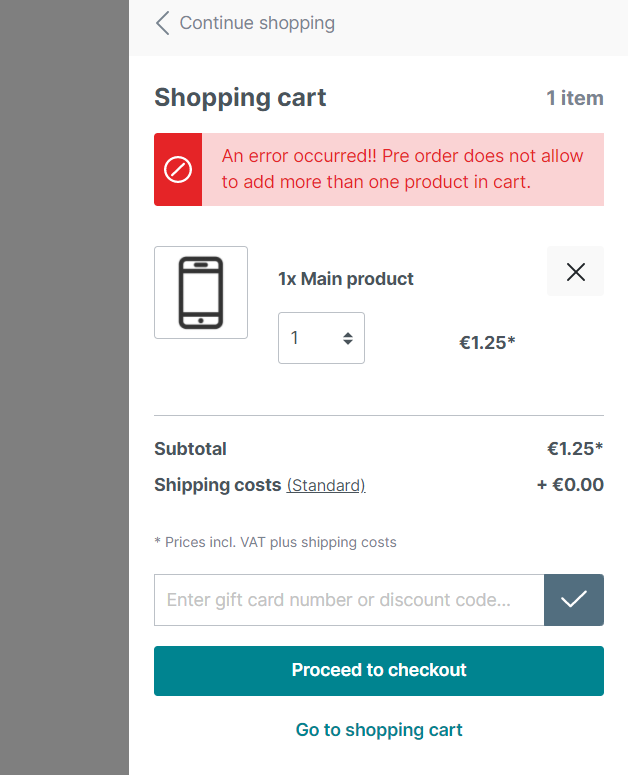Screen dimensions: 628x775
Task: Remove the Main product with X button
Action: pos(575,271)
